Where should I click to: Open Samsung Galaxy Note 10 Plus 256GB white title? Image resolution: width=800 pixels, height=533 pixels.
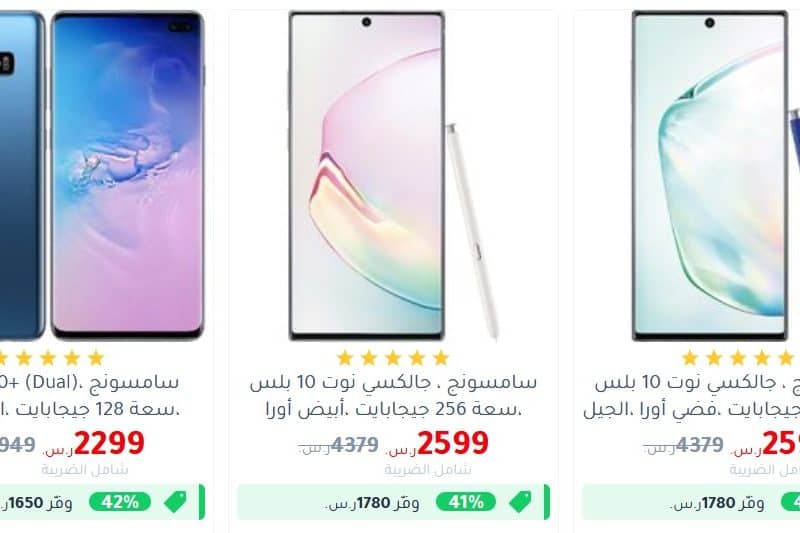(393, 395)
